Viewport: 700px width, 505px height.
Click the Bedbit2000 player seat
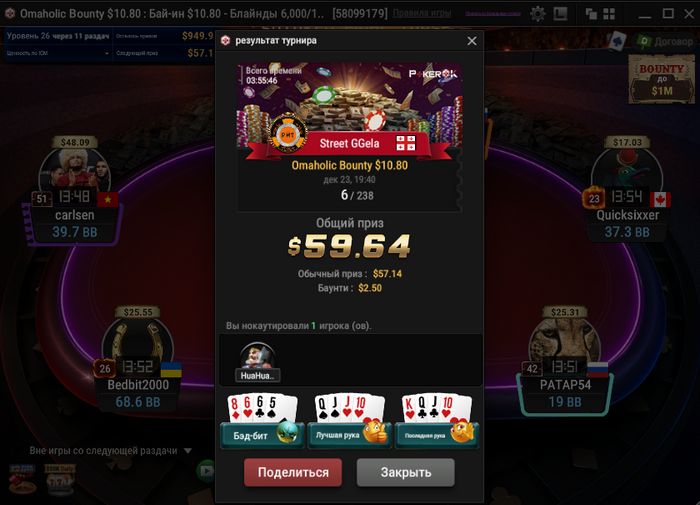[x=138, y=364]
